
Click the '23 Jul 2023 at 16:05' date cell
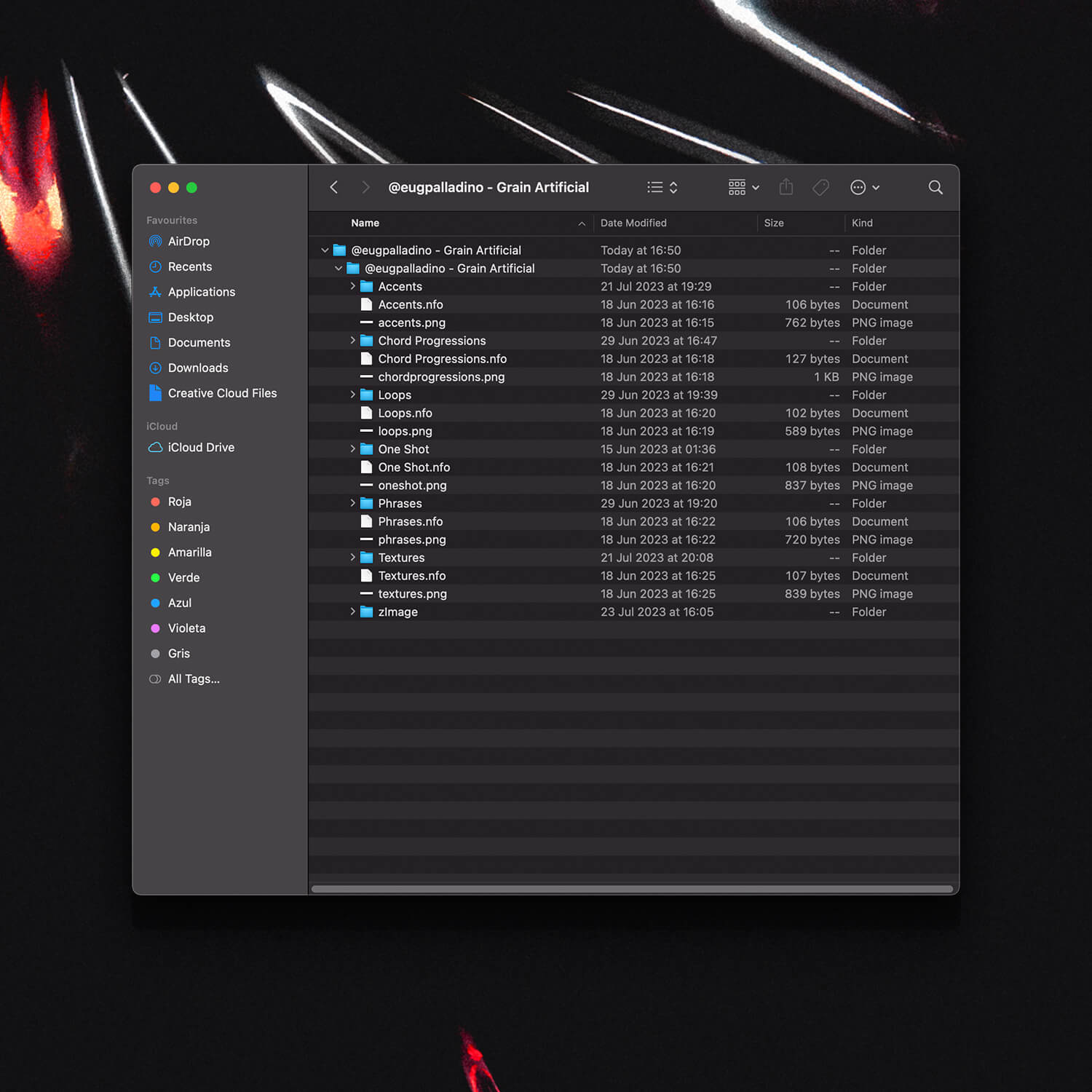pyautogui.click(x=657, y=612)
